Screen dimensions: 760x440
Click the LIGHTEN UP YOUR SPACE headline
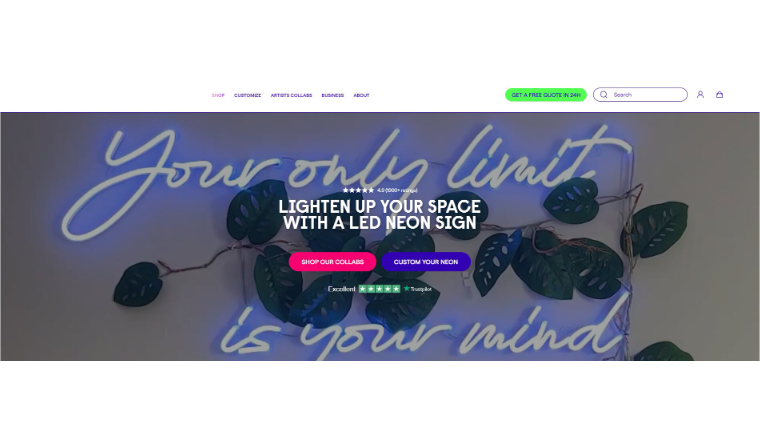pyautogui.click(x=380, y=215)
